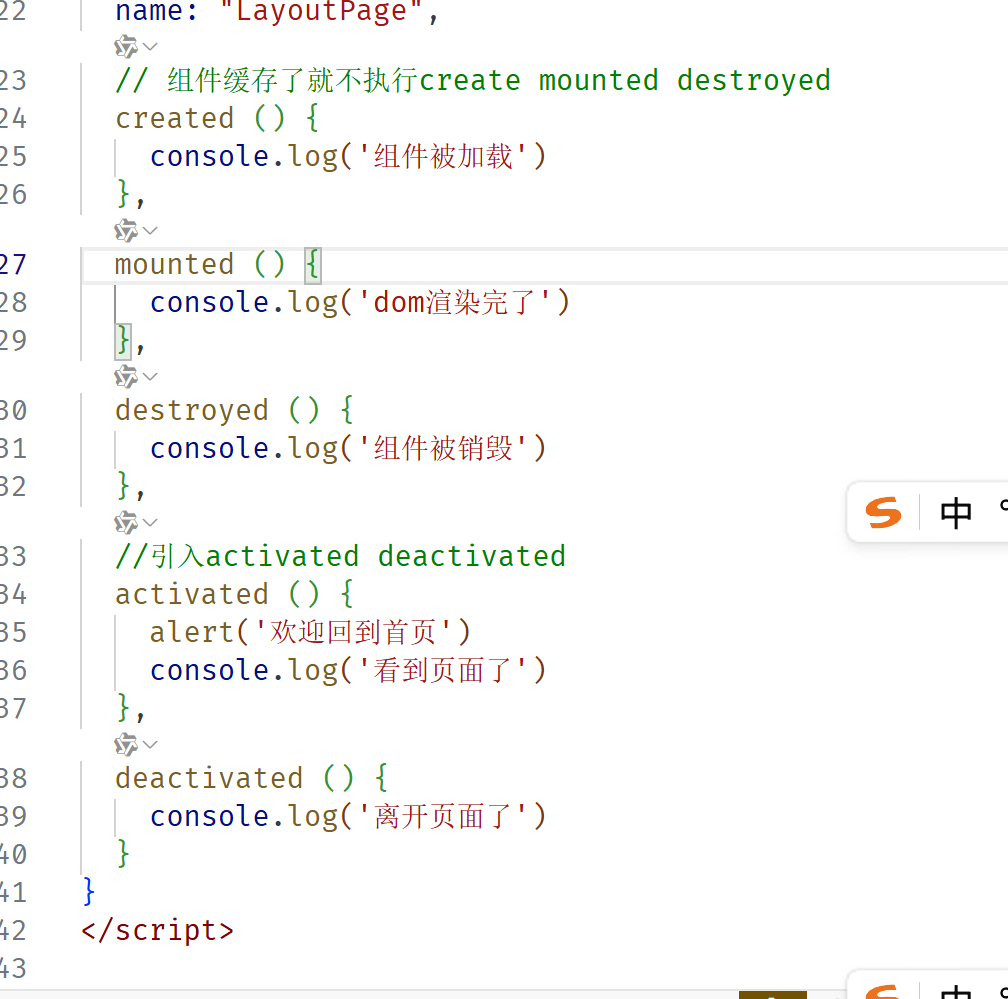Image resolution: width=1008 pixels, height=999 pixels.
Task: Click the string '离开页面了'
Action: click(443, 816)
